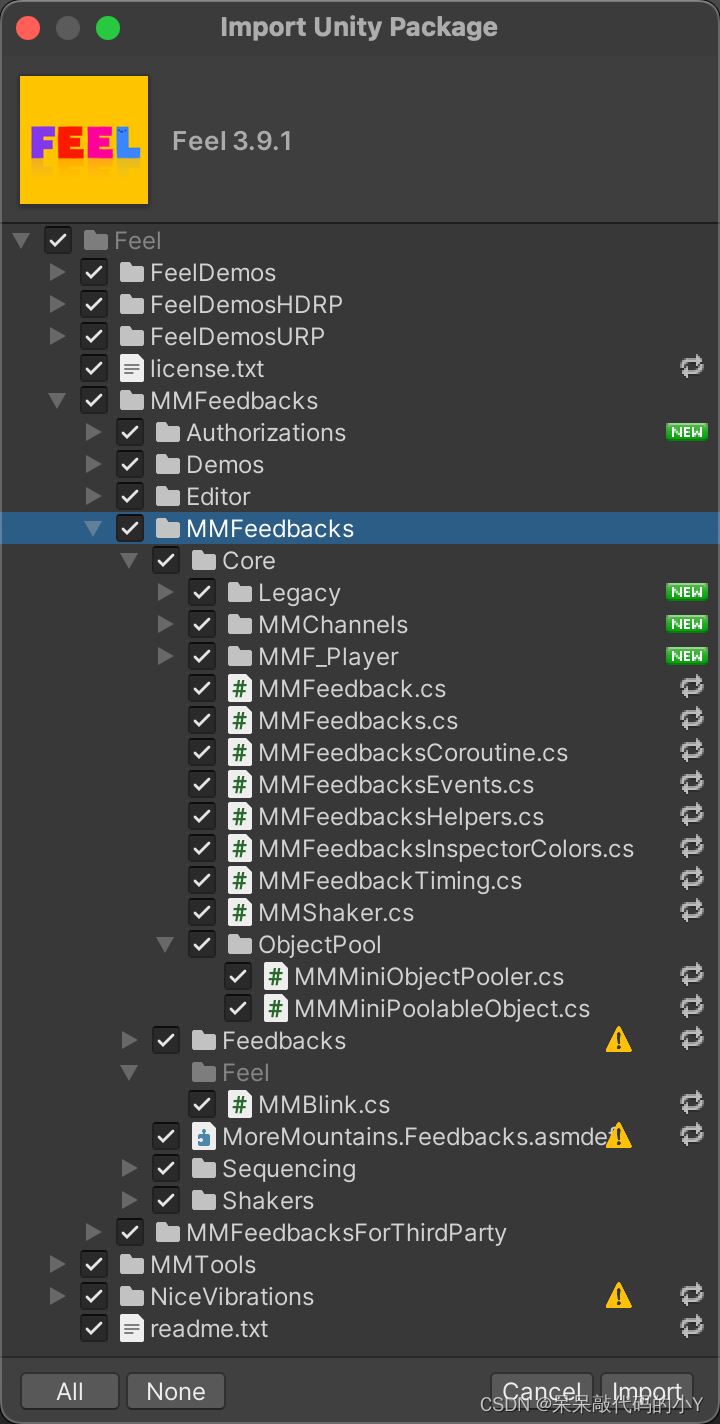Uncheck the license.txt checkbox
The image size is (720, 1424).
pyautogui.click(x=94, y=369)
